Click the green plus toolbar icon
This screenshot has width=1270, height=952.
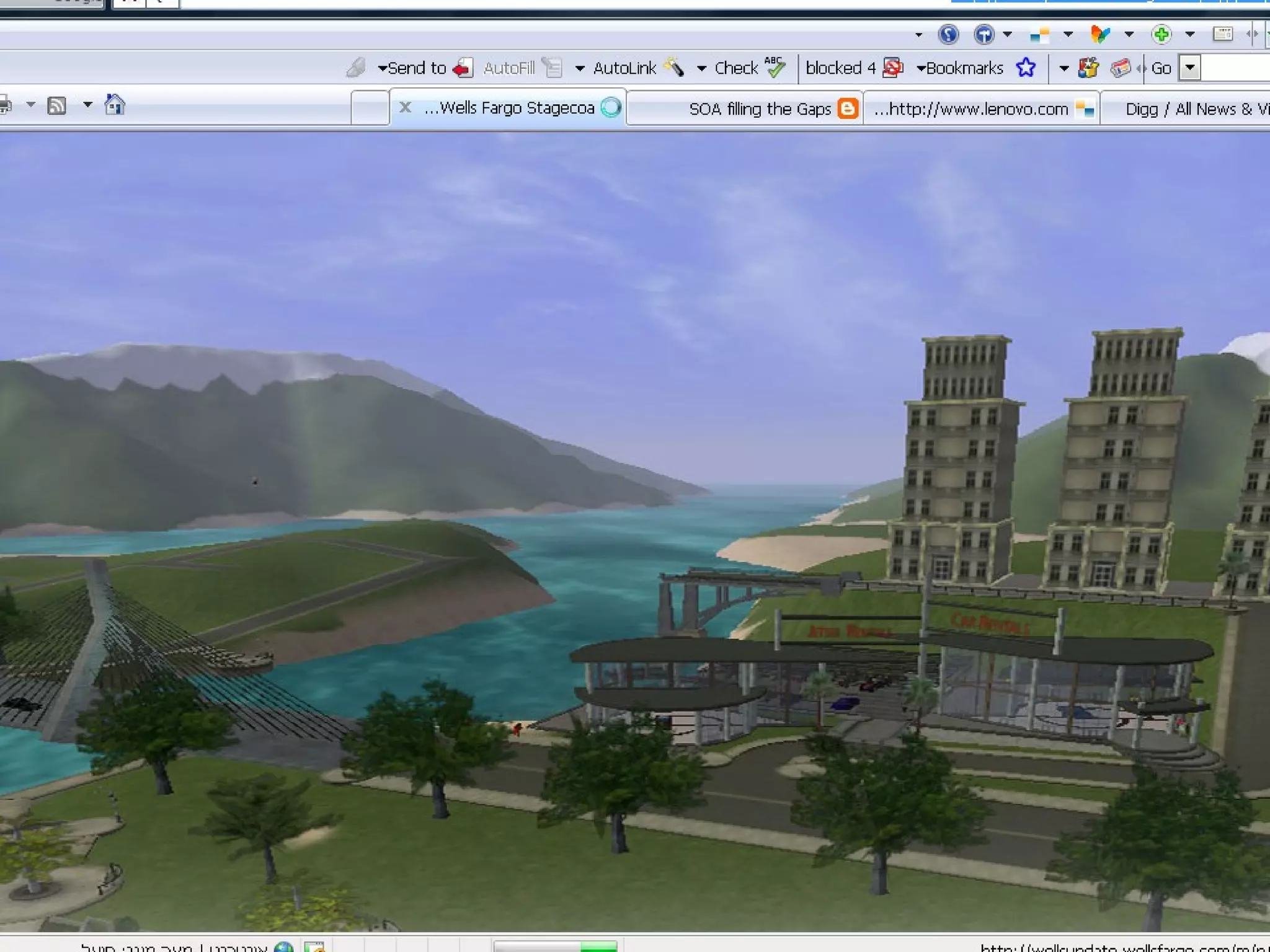[1161, 34]
